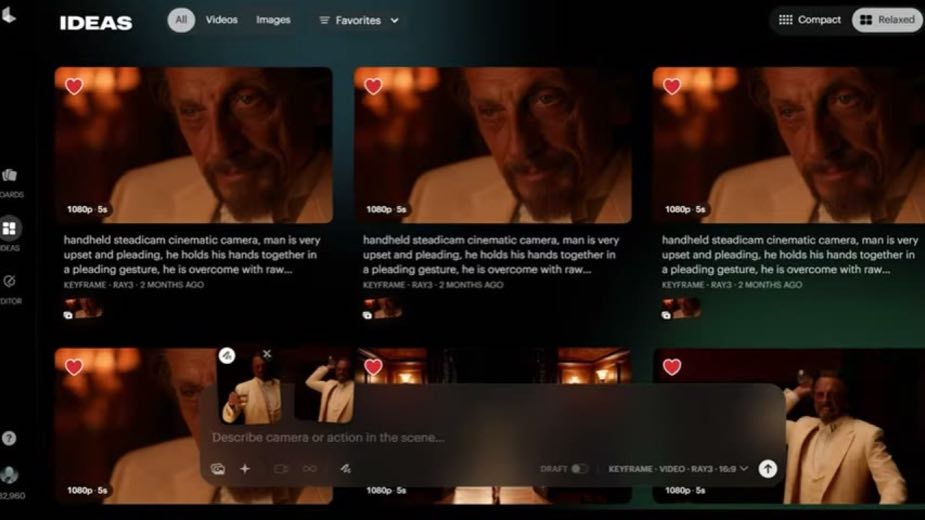The image size is (925, 520).
Task: Click 'KEYFRAME · RAY3 · 2 MONTHS AGO' under first card
Action: click(134, 285)
